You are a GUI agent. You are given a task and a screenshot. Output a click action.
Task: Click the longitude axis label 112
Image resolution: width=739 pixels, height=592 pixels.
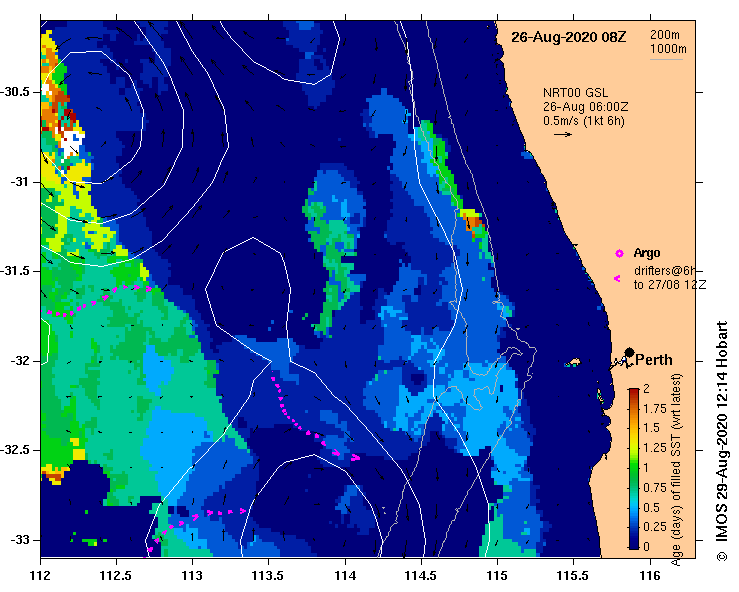tap(40, 576)
